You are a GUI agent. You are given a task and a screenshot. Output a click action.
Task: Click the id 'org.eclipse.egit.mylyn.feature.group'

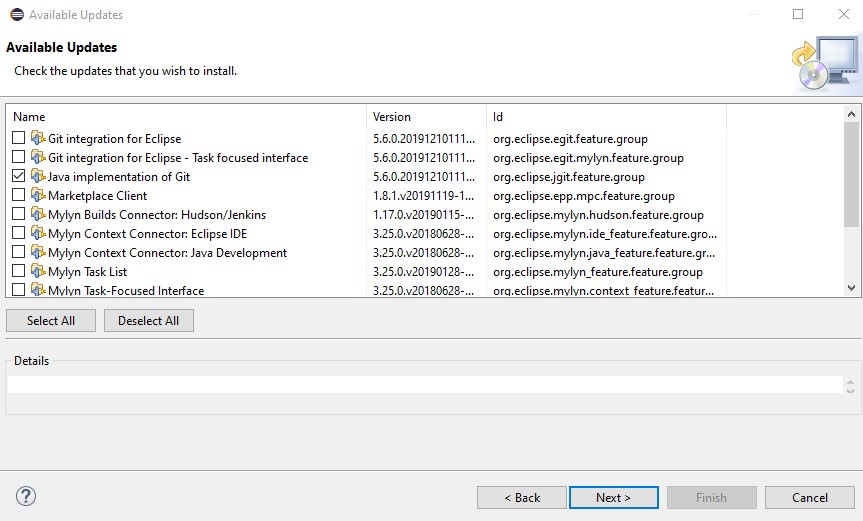point(588,158)
